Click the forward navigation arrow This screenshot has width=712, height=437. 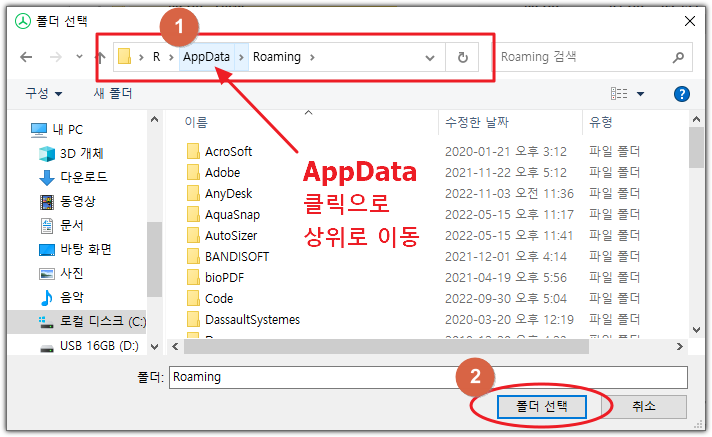pyautogui.click(x=56, y=57)
